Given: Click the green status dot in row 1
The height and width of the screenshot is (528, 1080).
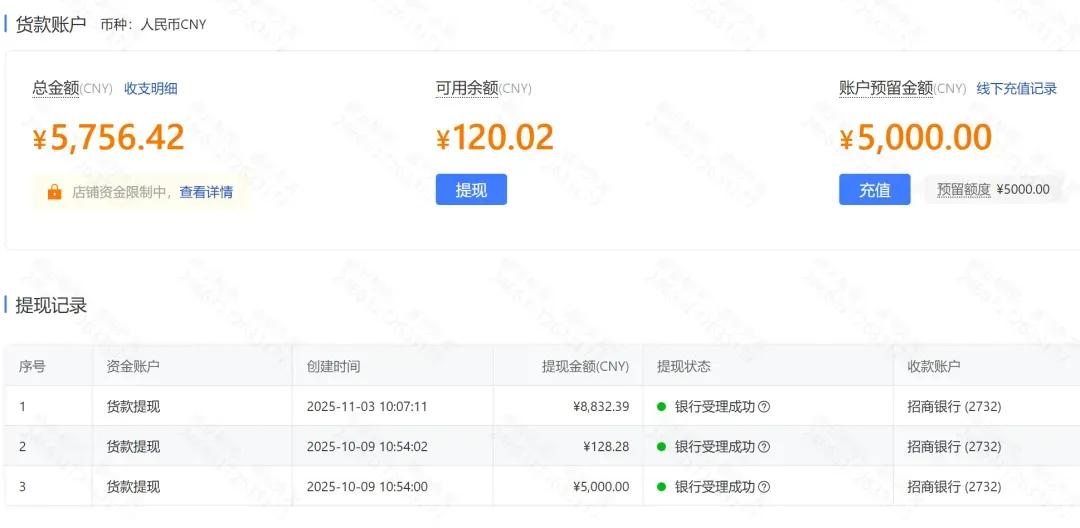Looking at the screenshot, I should (x=661, y=407).
